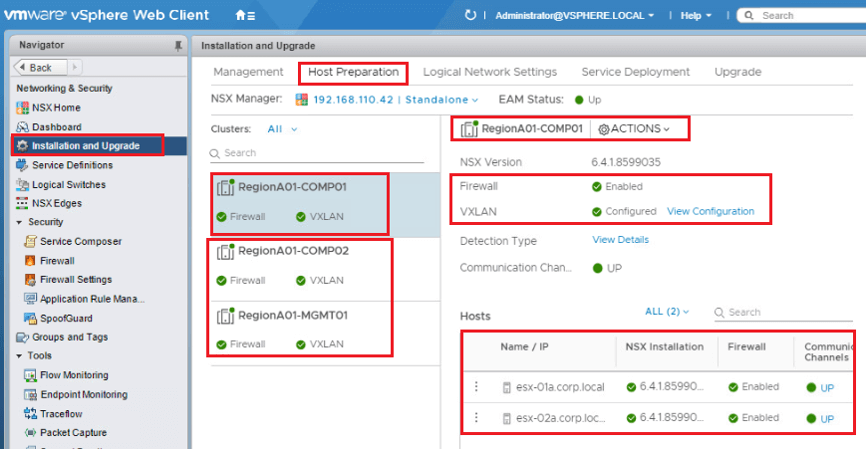Open Service Composer under Security
This screenshot has width=867, height=449.
[81, 241]
